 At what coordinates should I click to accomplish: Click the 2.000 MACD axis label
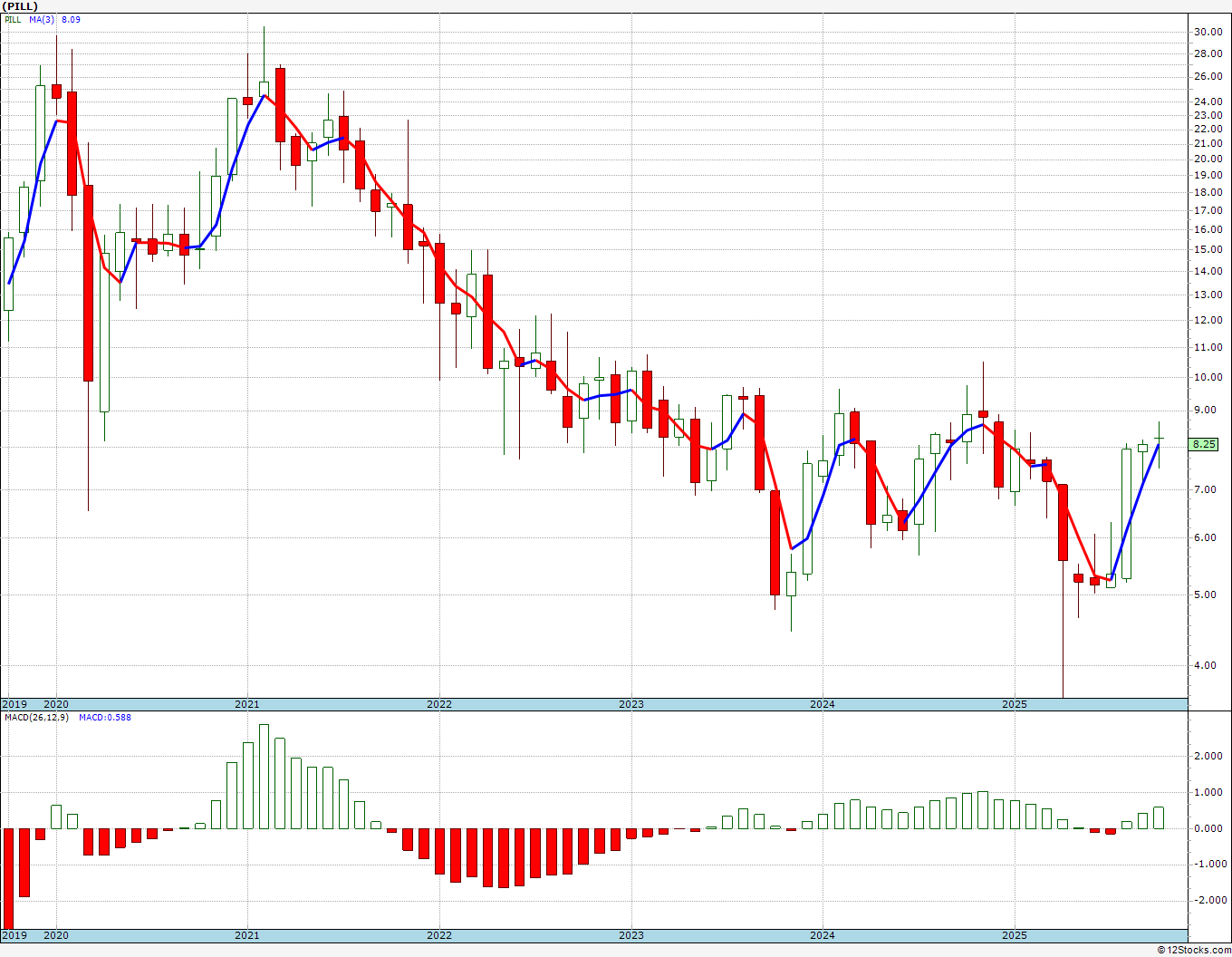(1208, 757)
